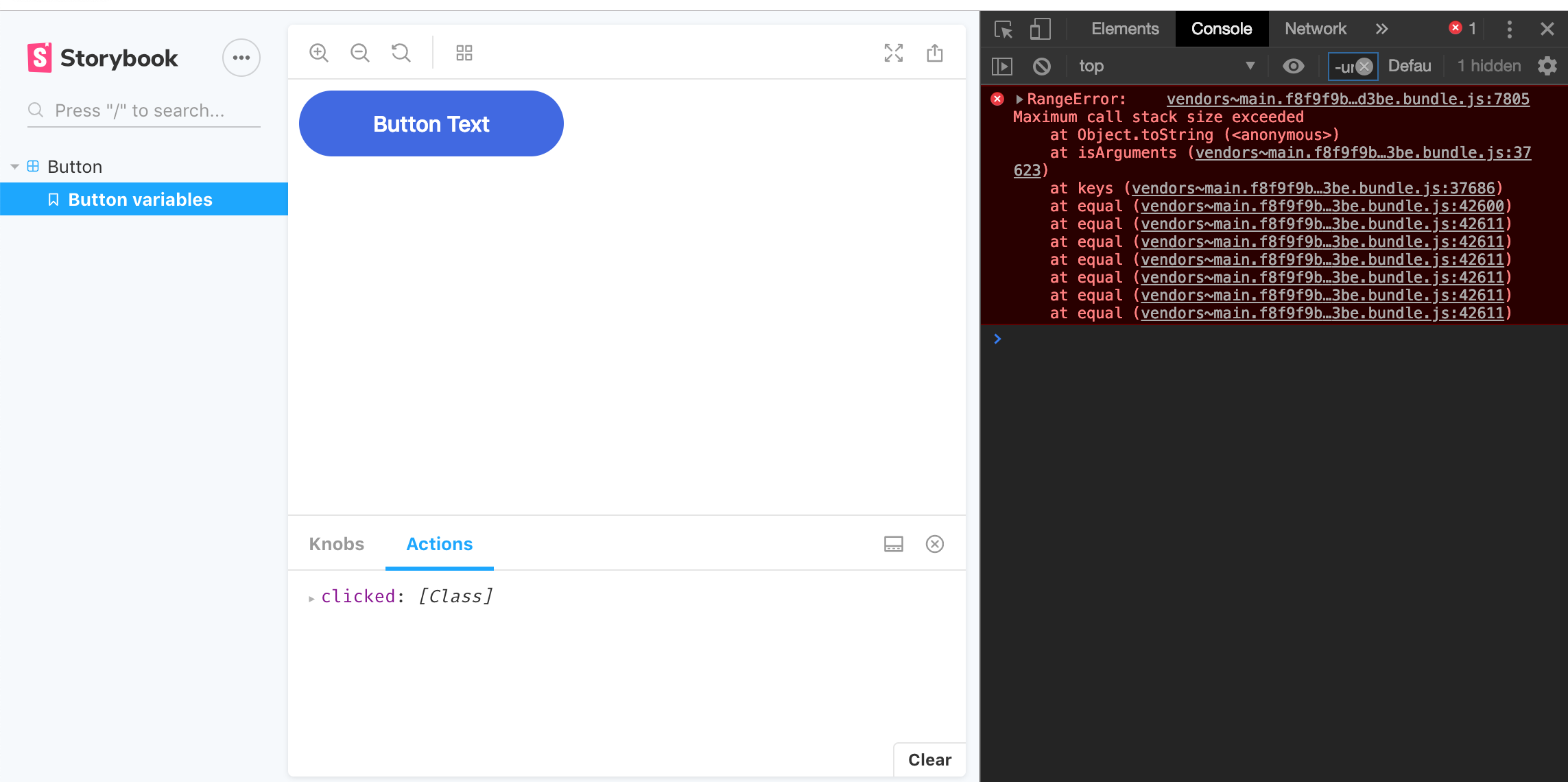The width and height of the screenshot is (1568, 782).
Task: Enter full screen with the expand arrows icon
Action: (x=893, y=53)
